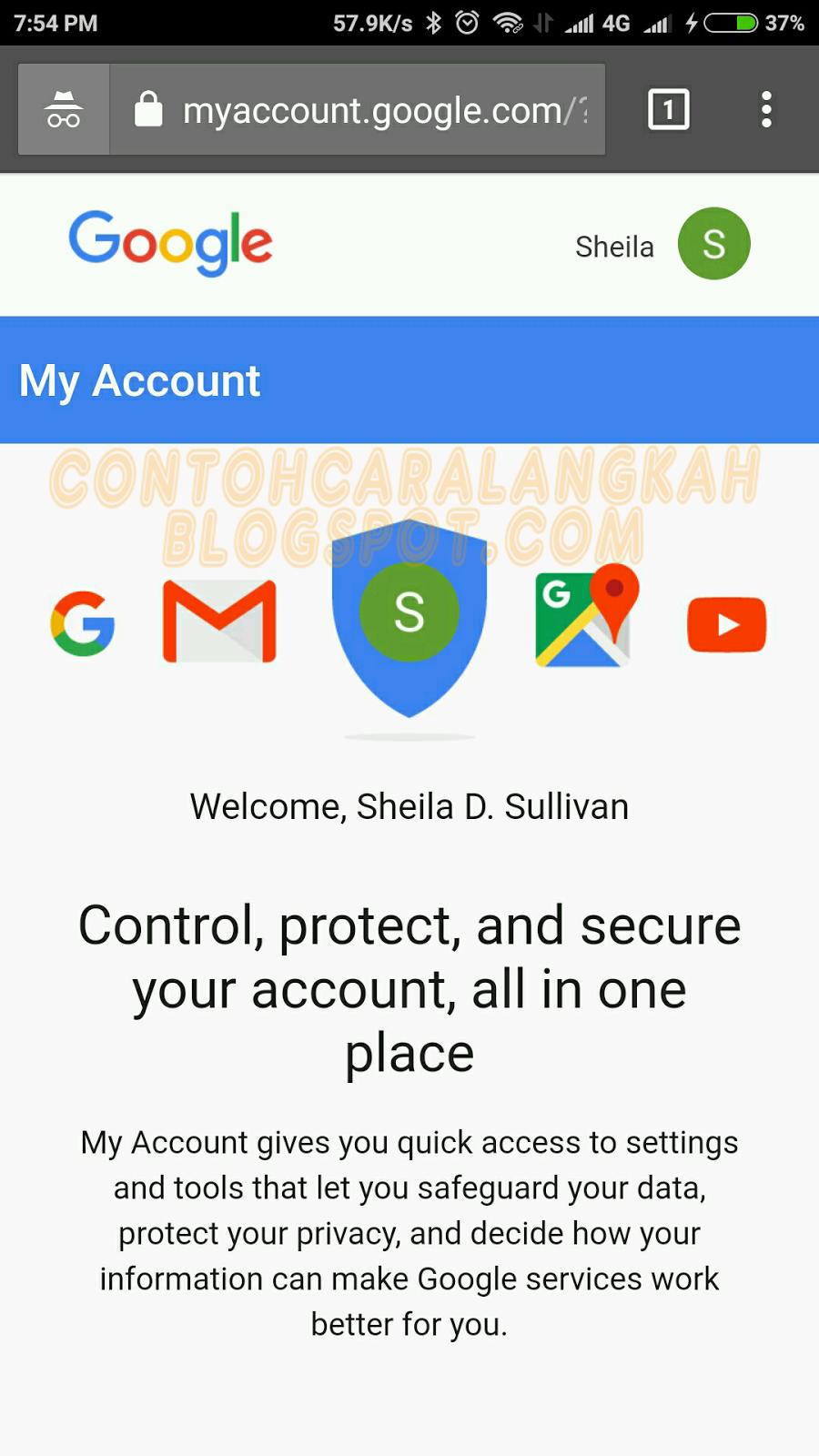The height and width of the screenshot is (1456, 819).
Task: Click the Control, protect, and secure heading
Action: click(x=409, y=989)
